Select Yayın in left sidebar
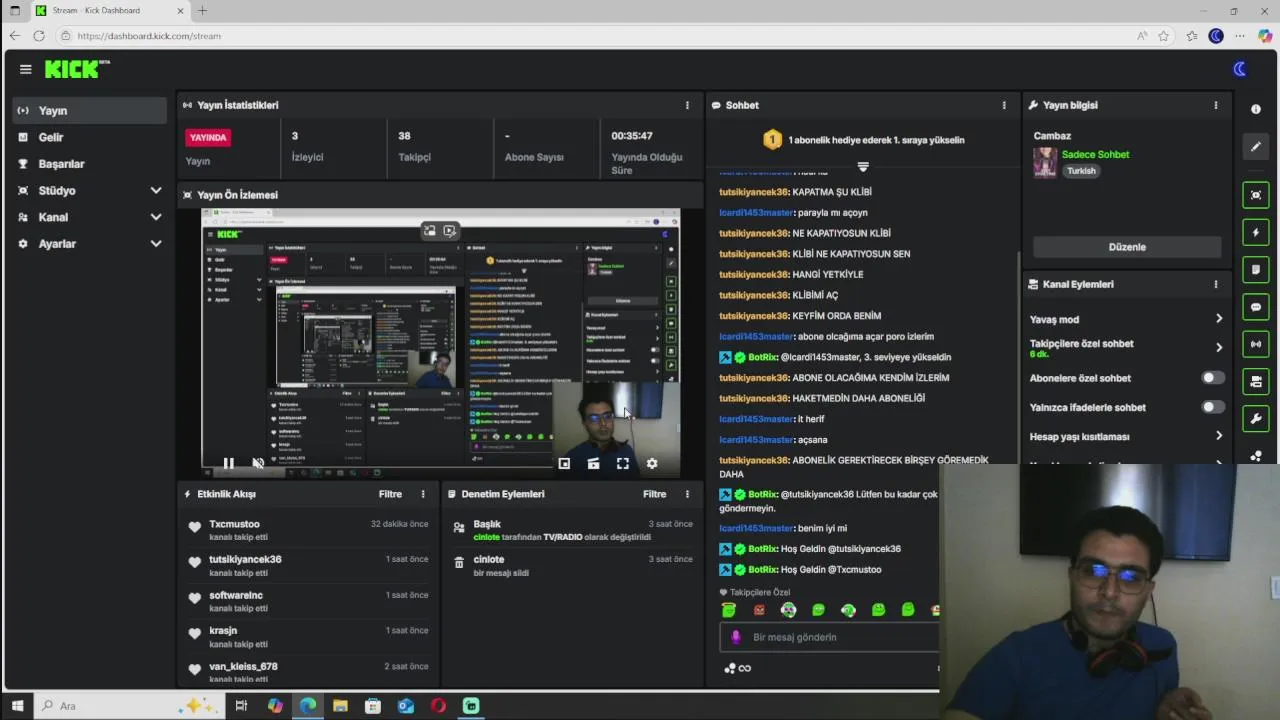The image size is (1280, 720). (90, 111)
